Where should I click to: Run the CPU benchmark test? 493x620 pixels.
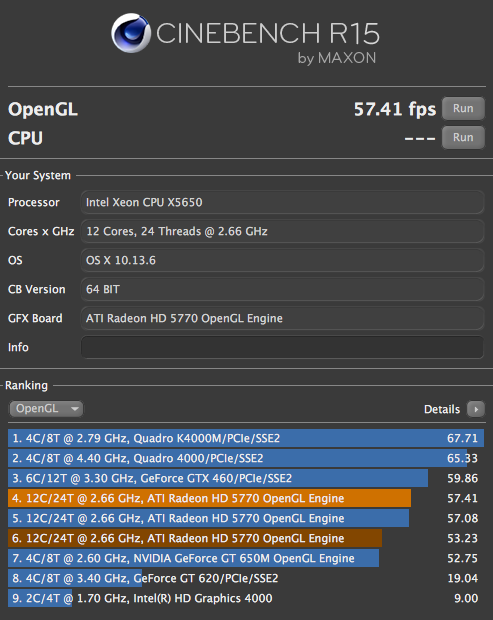point(463,138)
